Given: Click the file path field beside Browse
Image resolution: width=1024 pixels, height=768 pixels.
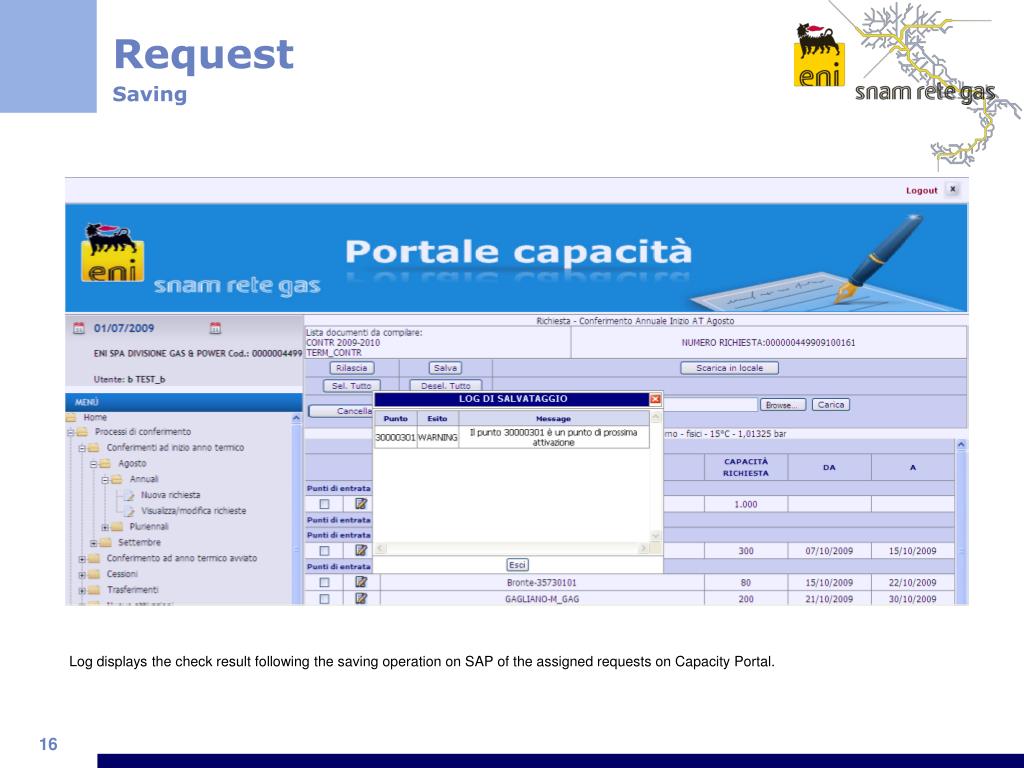Looking at the screenshot, I should (x=711, y=405).
